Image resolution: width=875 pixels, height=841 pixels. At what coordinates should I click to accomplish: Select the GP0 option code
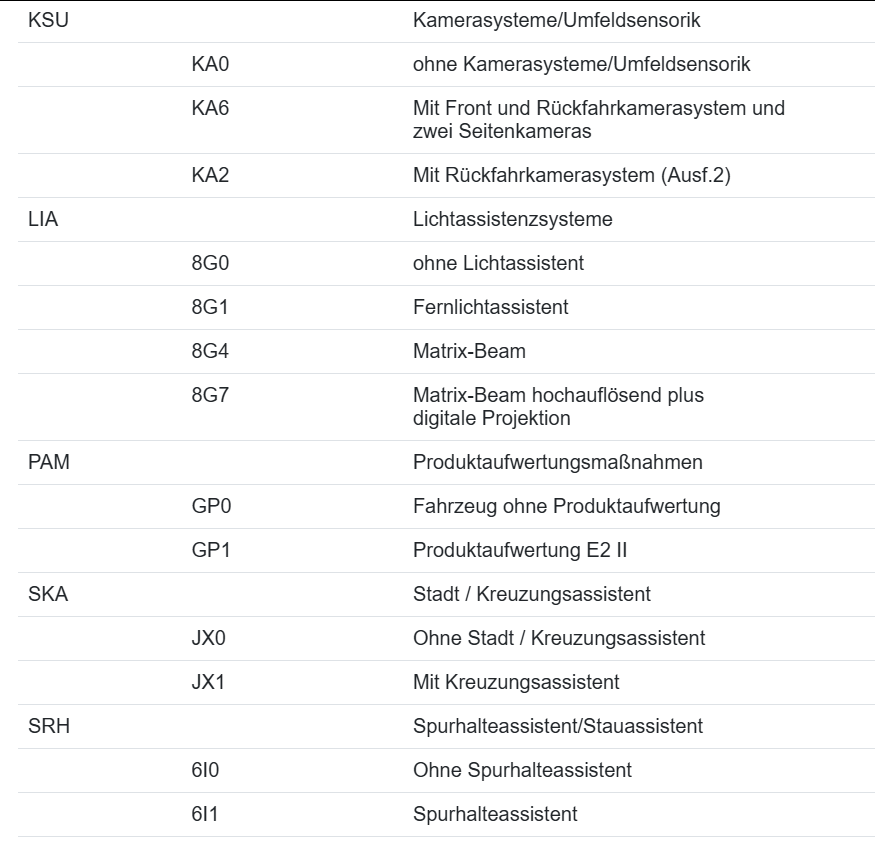pos(211,506)
